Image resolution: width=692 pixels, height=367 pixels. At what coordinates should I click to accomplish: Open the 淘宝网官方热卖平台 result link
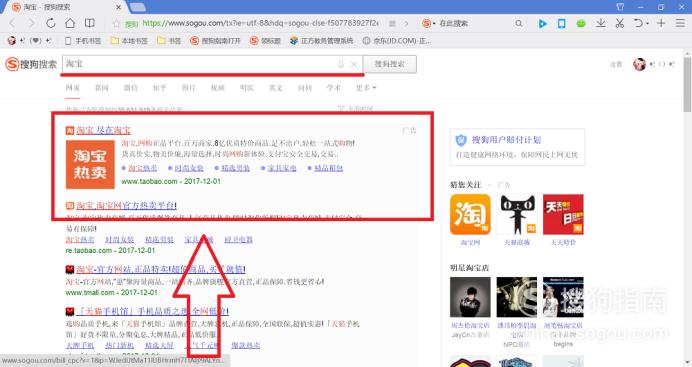click(x=126, y=206)
